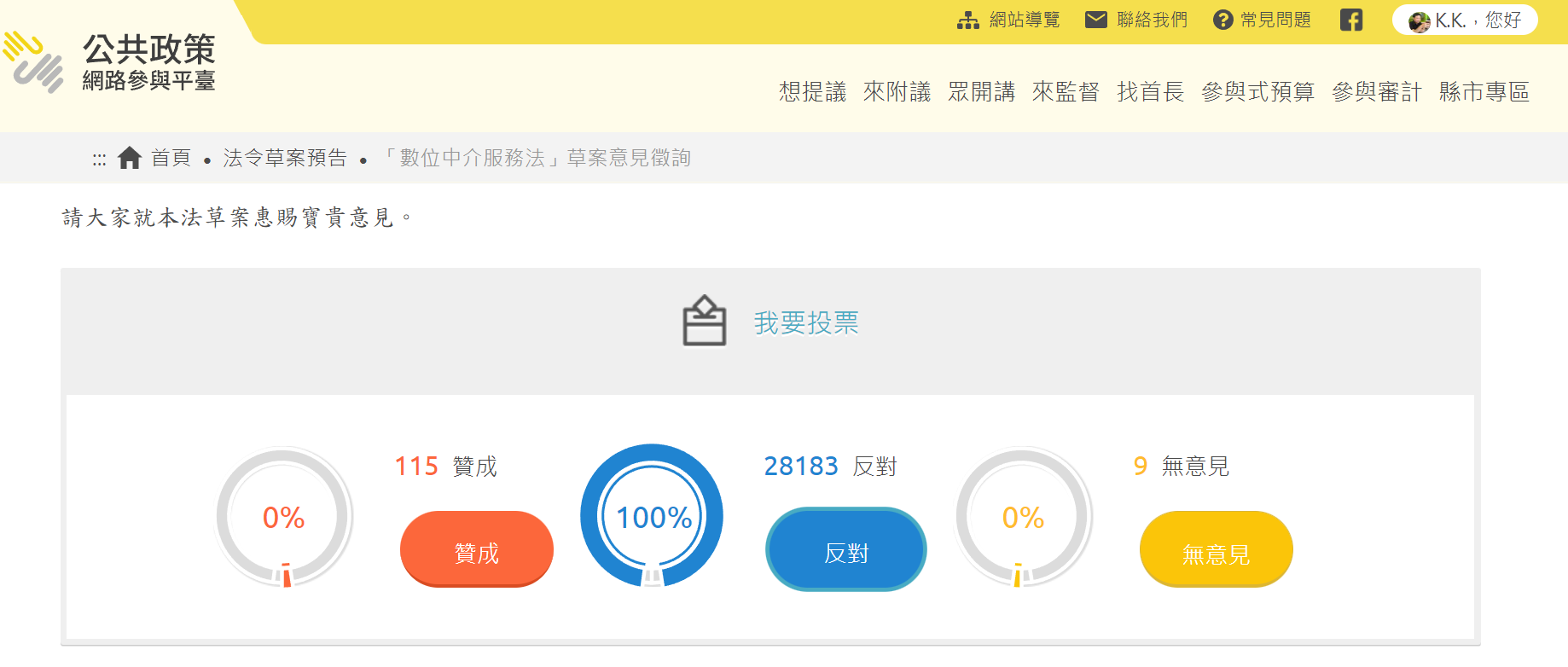Click the ballot box voting icon

[x=705, y=321]
